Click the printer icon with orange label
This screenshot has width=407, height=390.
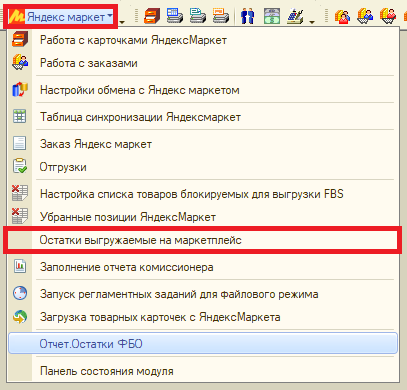tap(221, 16)
